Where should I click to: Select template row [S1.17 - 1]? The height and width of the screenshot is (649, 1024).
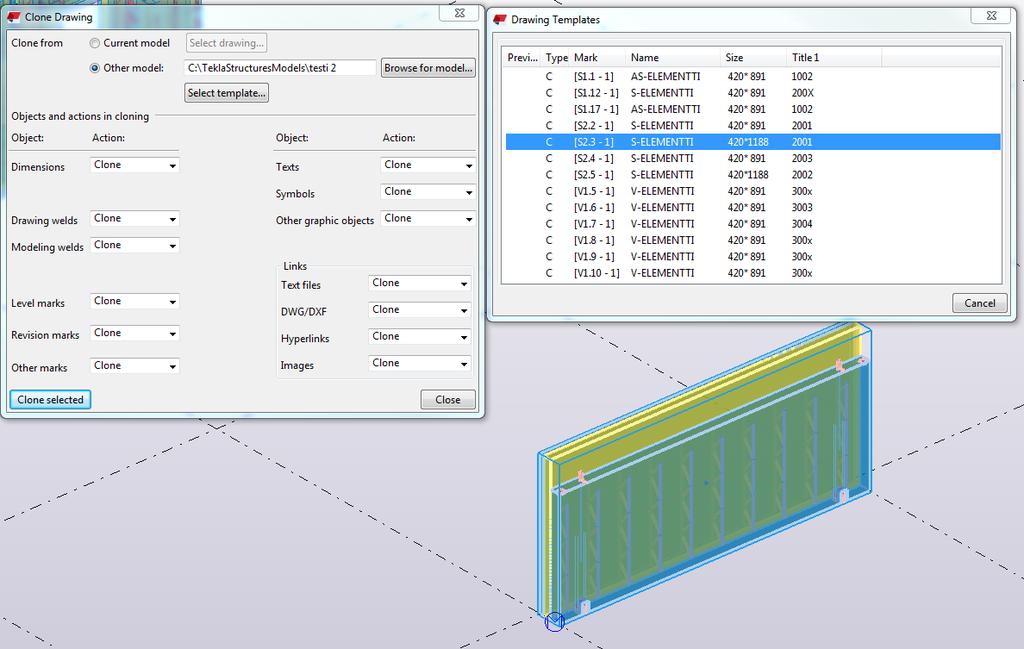pyautogui.click(x=753, y=109)
